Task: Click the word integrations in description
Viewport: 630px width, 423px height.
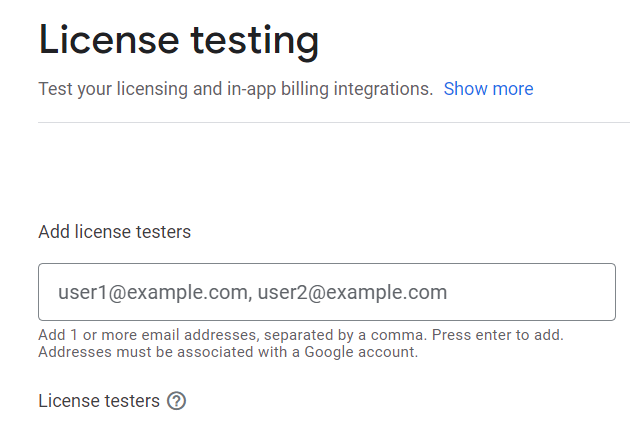Action: (x=383, y=89)
